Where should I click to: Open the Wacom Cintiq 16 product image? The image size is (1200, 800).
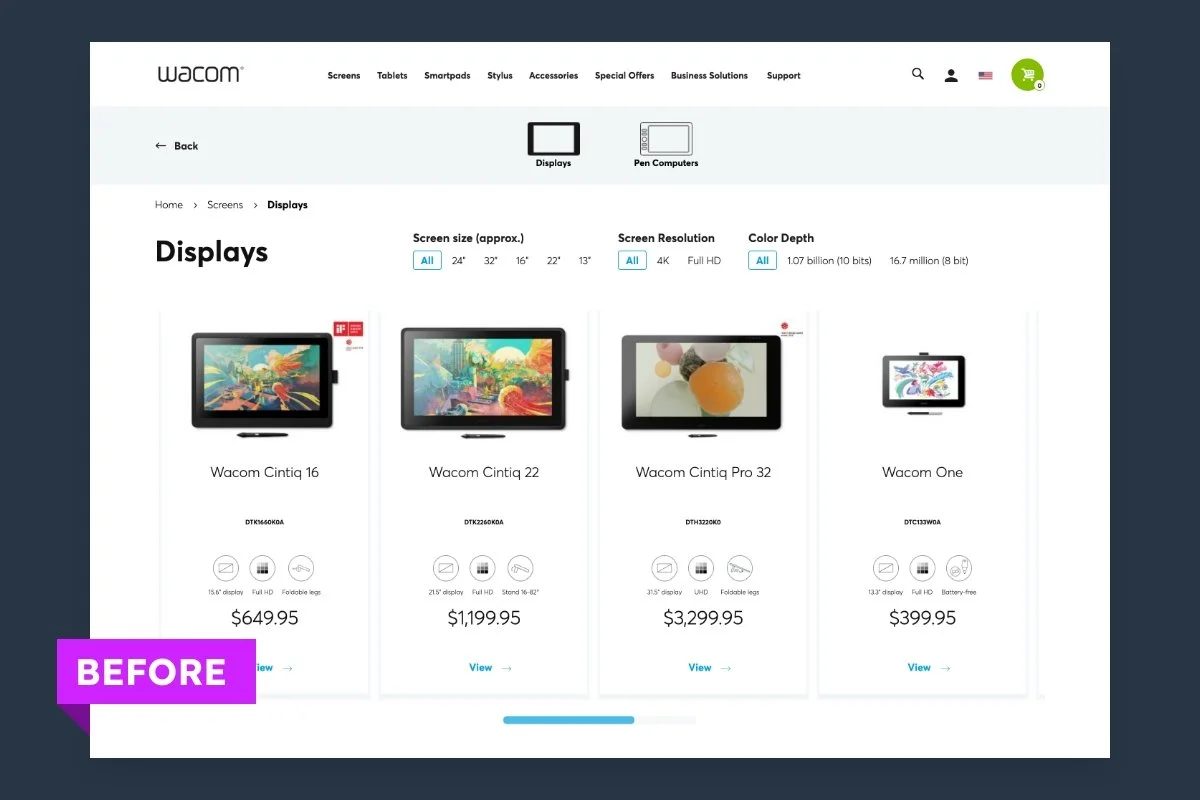(x=264, y=385)
